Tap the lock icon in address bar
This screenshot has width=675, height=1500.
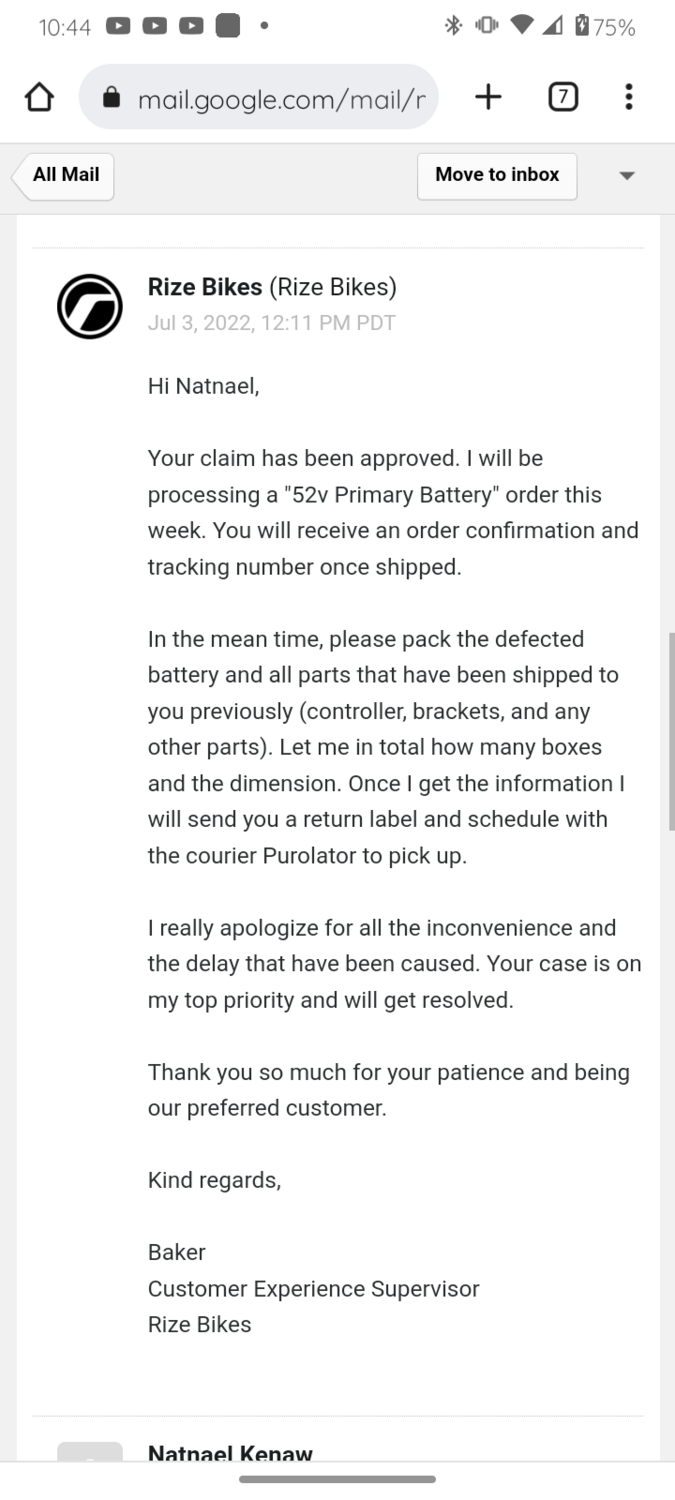pyautogui.click(x=112, y=98)
